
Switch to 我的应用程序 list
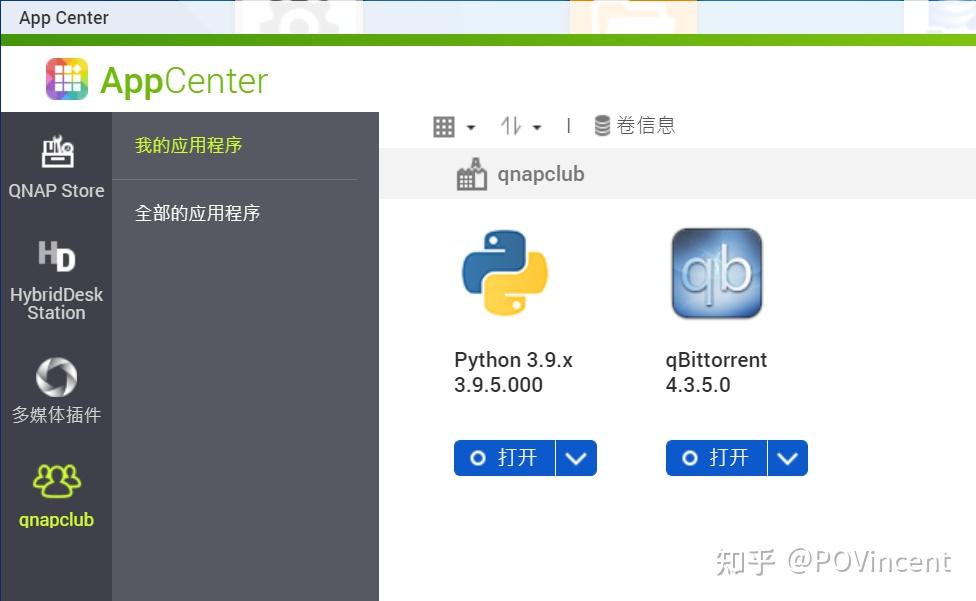(x=188, y=145)
